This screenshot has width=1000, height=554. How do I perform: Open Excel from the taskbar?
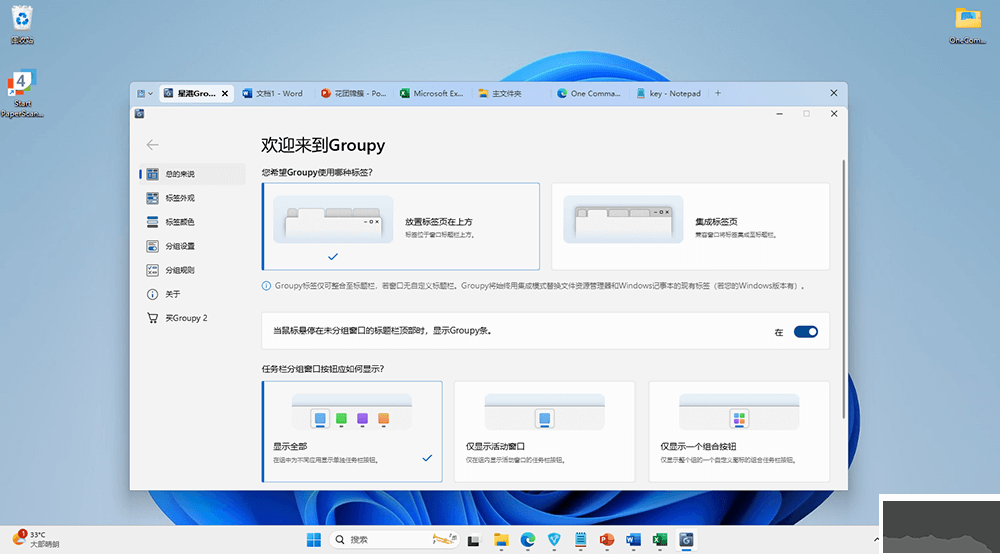(x=659, y=541)
